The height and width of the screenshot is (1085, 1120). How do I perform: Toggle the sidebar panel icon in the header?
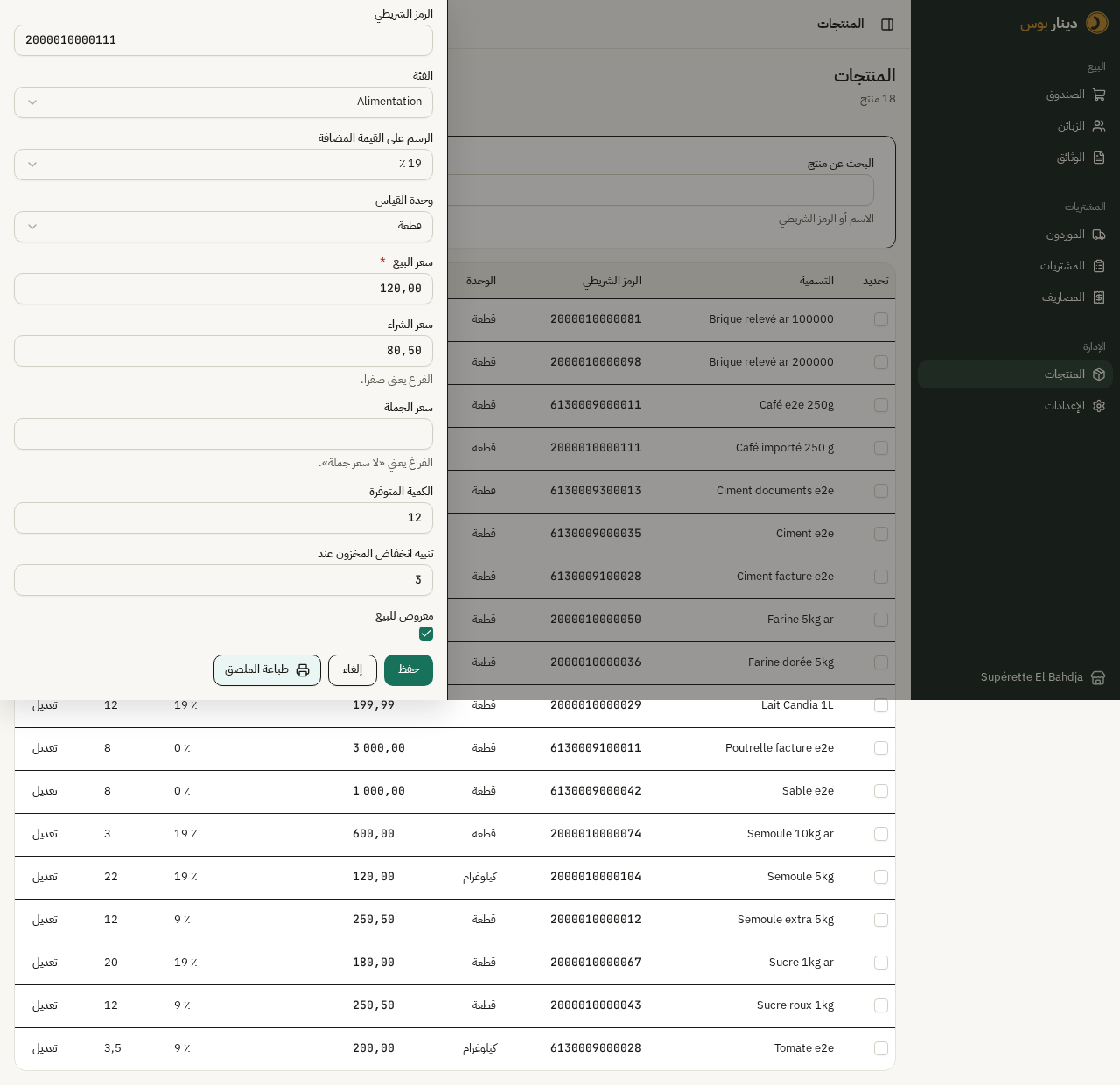point(887,24)
